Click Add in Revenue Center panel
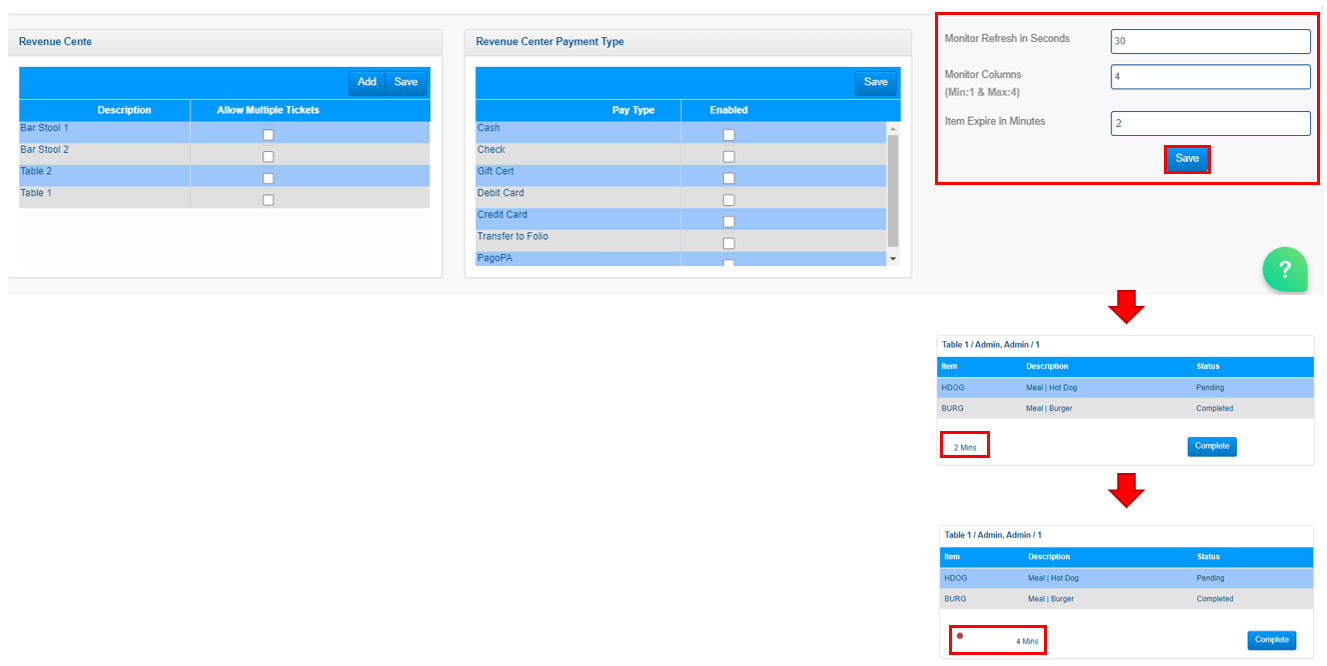The height and width of the screenshot is (666, 1327). point(367,82)
